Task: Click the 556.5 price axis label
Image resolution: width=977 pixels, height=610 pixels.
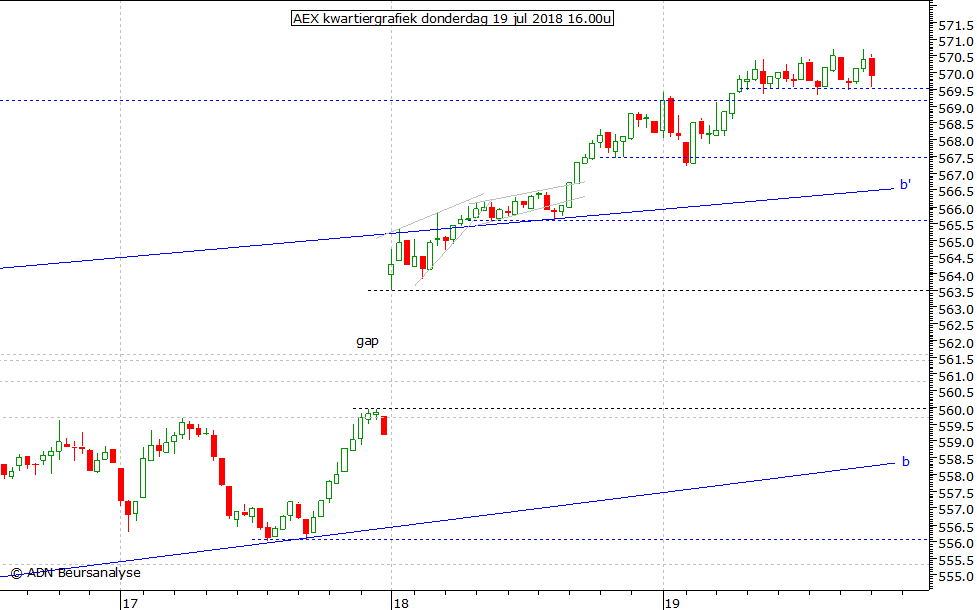Action: tap(956, 527)
